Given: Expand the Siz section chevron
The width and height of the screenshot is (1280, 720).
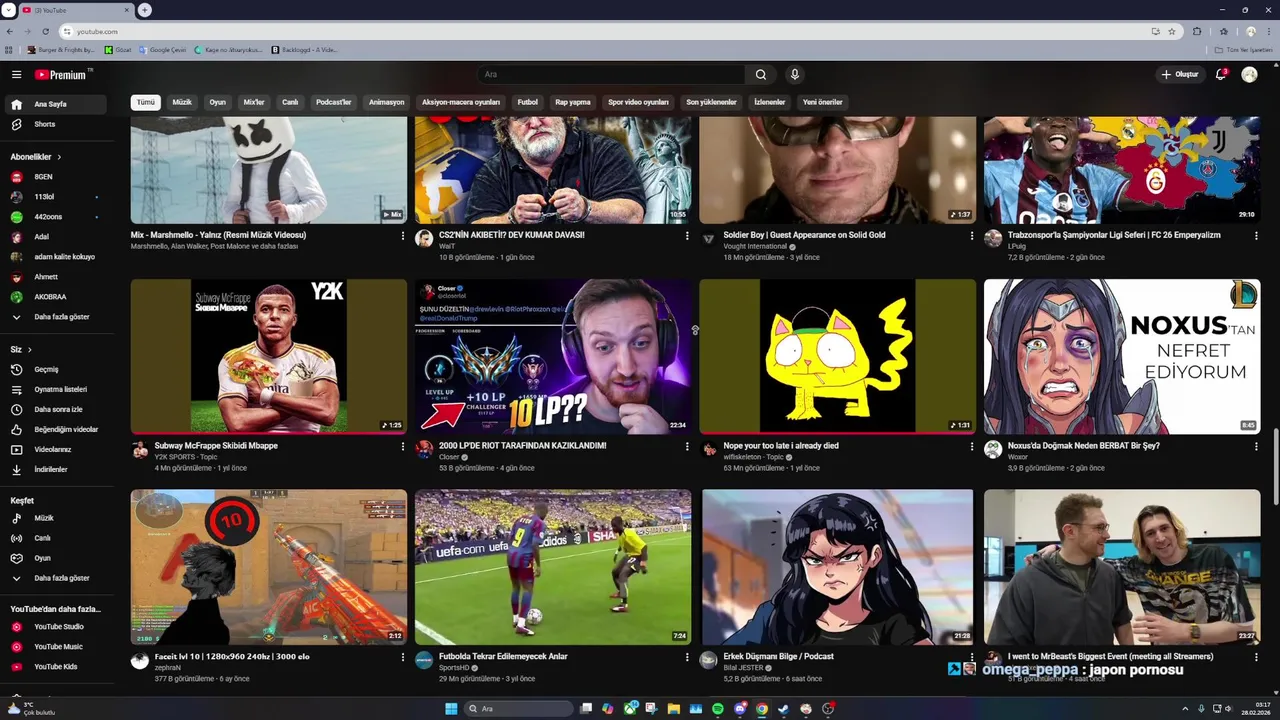Looking at the screenshot, I should coord(30,350).
